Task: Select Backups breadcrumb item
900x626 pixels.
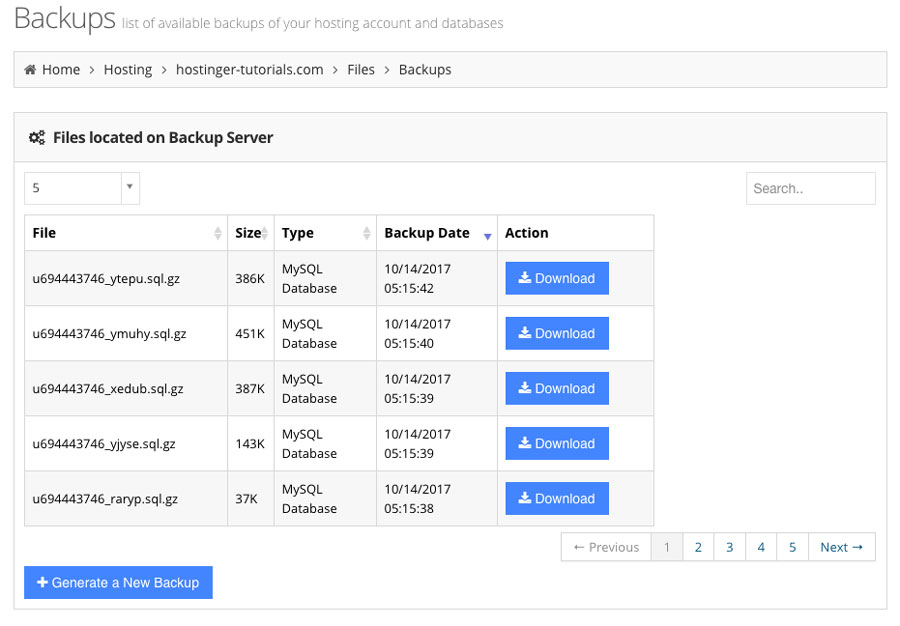Action: [425, 69]
